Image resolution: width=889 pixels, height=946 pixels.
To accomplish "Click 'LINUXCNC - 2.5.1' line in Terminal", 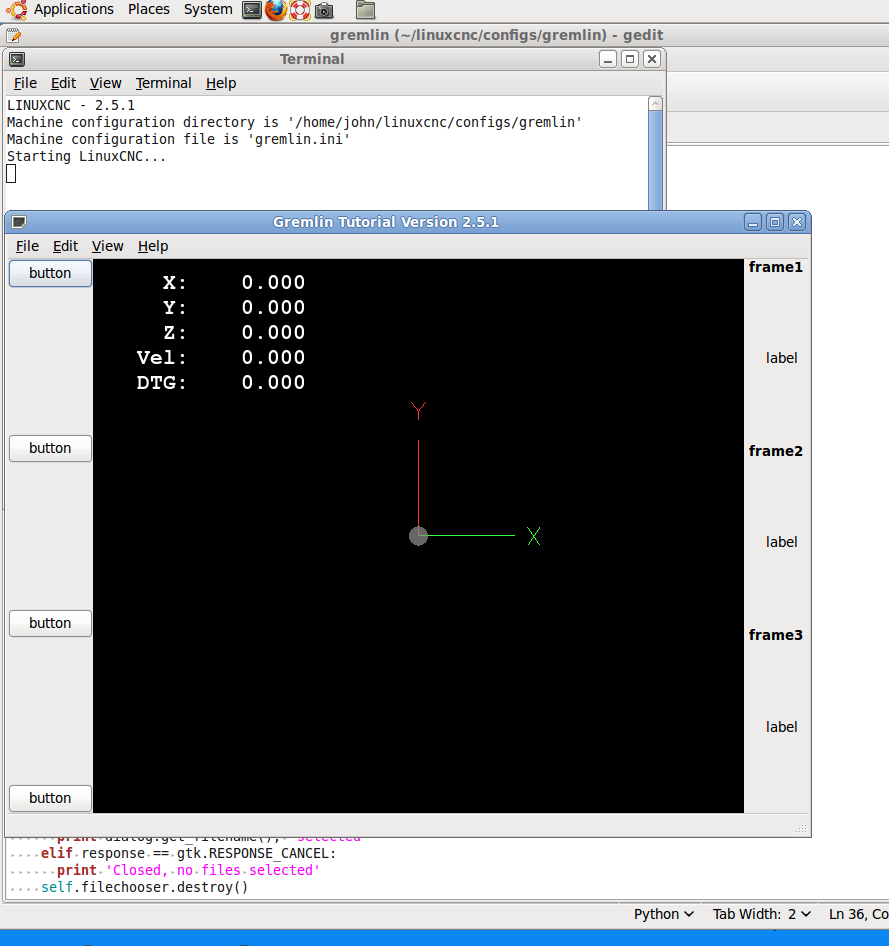I will pos(71,106).
